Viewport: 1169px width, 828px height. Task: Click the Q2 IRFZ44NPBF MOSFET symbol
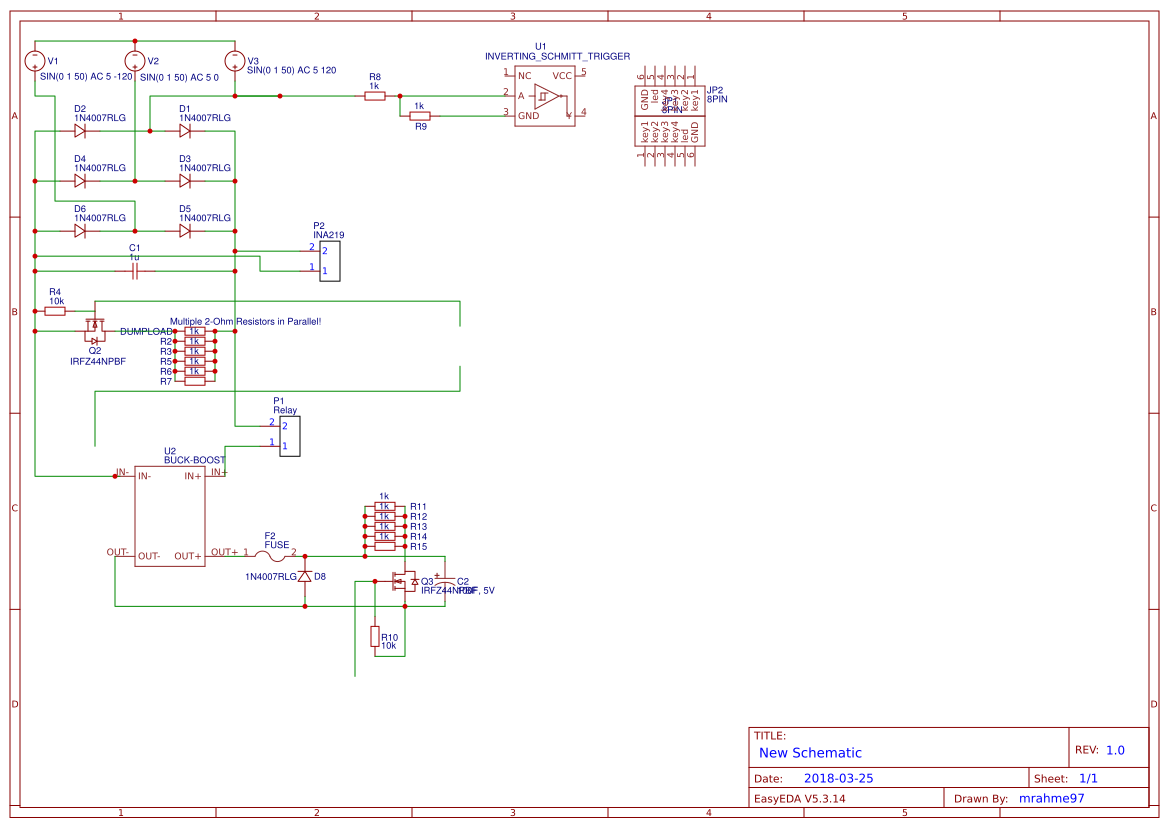pyautogui.click(x=95, y=330)
